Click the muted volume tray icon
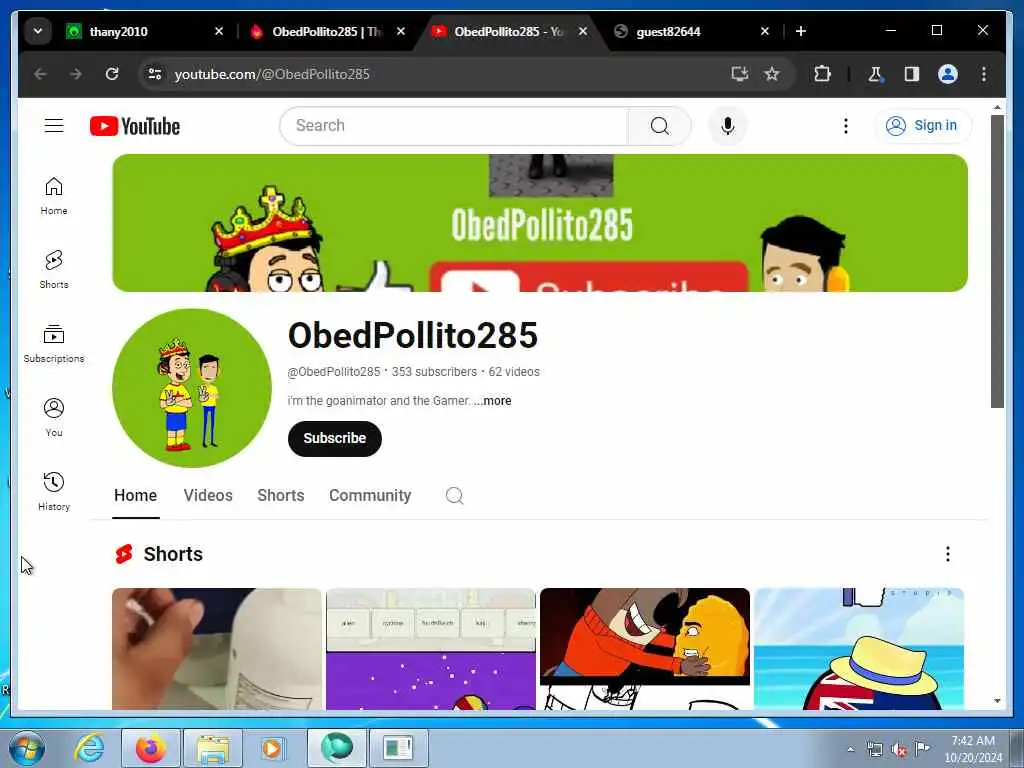The image size is (1024, 768). click(899, 749)
